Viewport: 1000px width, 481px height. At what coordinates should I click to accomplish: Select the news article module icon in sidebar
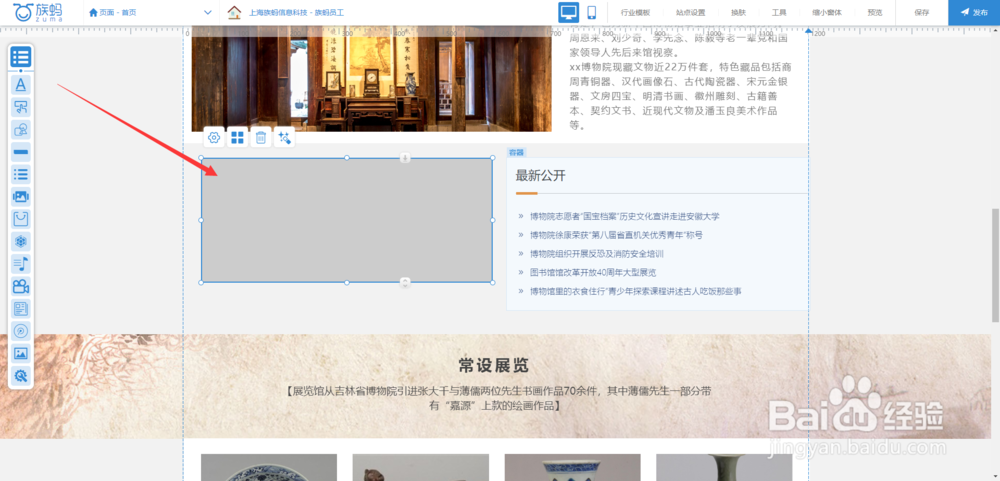[20, 309]
